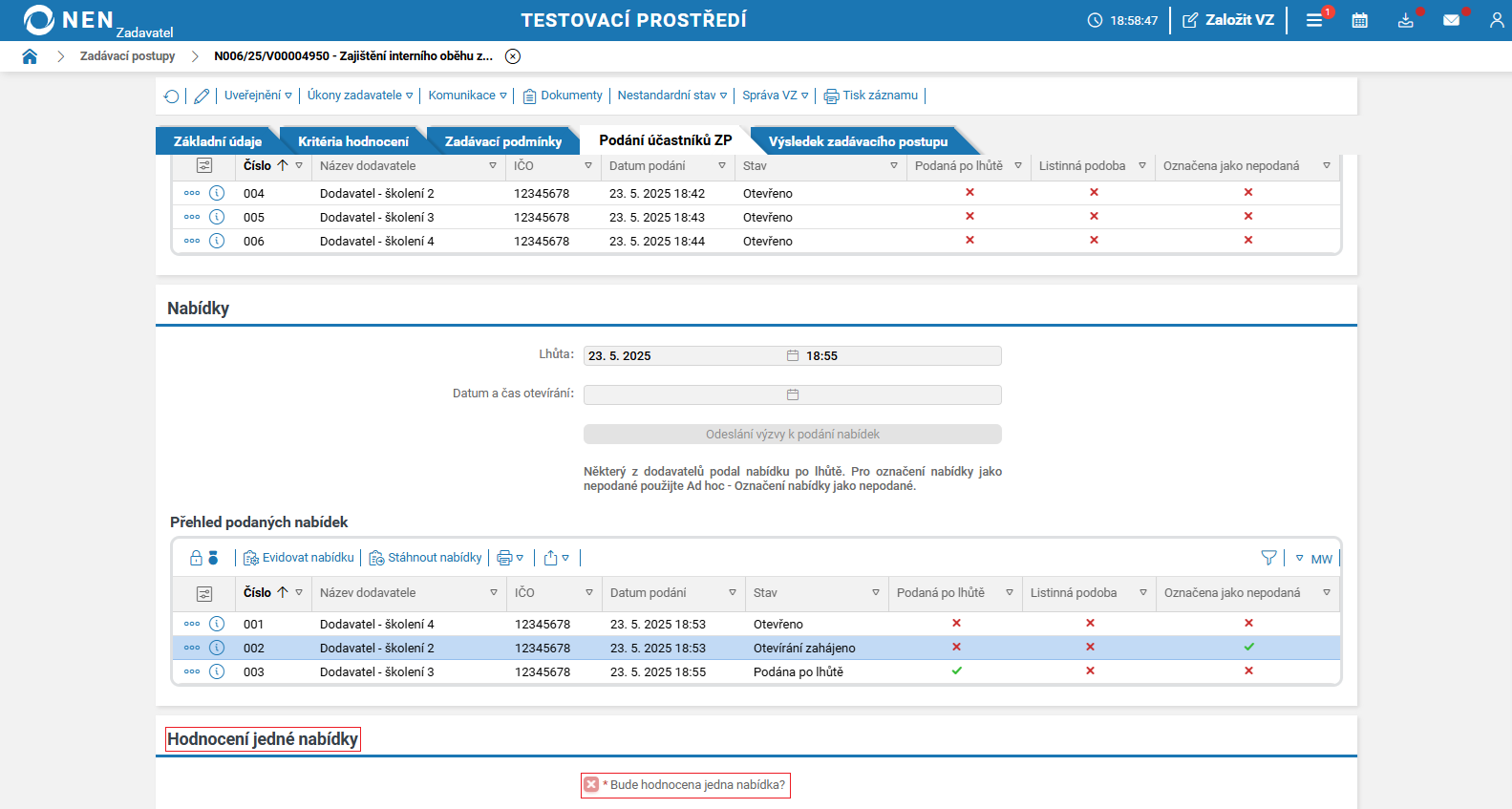Click the refresh icon in record toolbar

click(172, 96)
